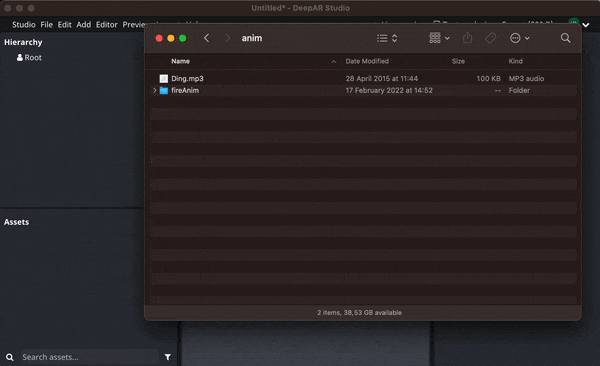
Task: Click the Finder search magnifier icon
Action: (x=565, y=38)
